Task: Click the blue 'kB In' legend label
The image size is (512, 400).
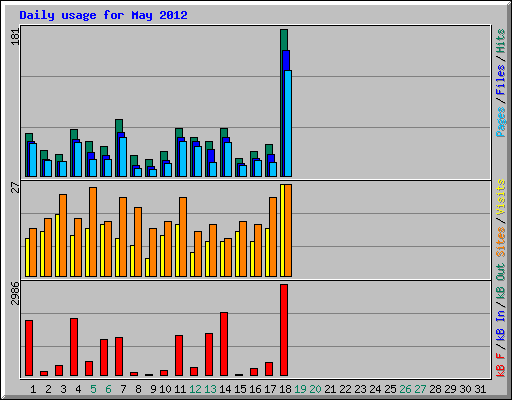Action: coord(501,325)
